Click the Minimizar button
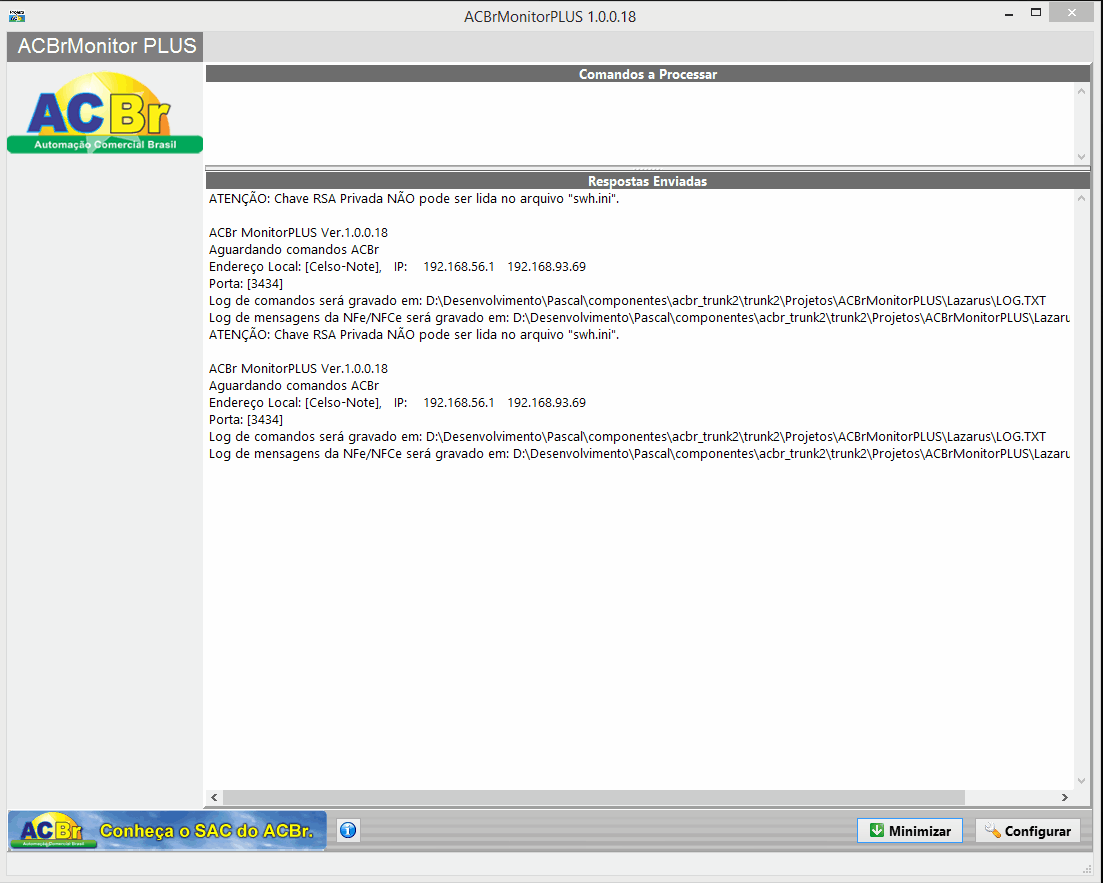Viewport: 1103px width, 883px height. click(910, 831)
